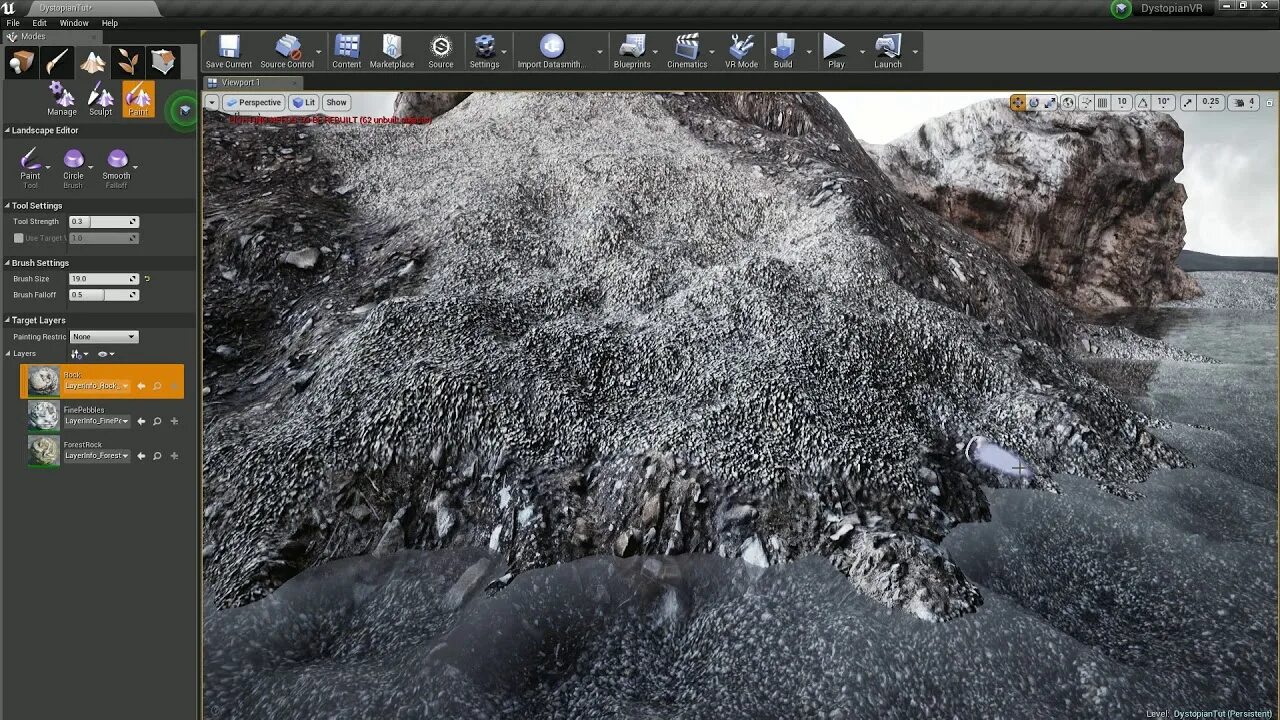Toggle grid snapping in the viewport
The height and width of the screenshot is (720, 1280).
[x=1102, y=102]
